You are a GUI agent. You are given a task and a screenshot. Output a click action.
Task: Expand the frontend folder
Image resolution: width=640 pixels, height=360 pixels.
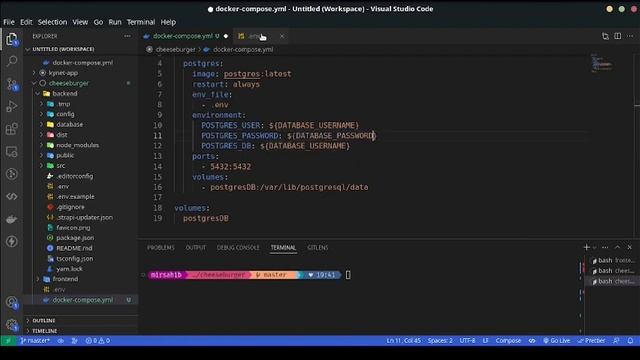click(38, 279)
